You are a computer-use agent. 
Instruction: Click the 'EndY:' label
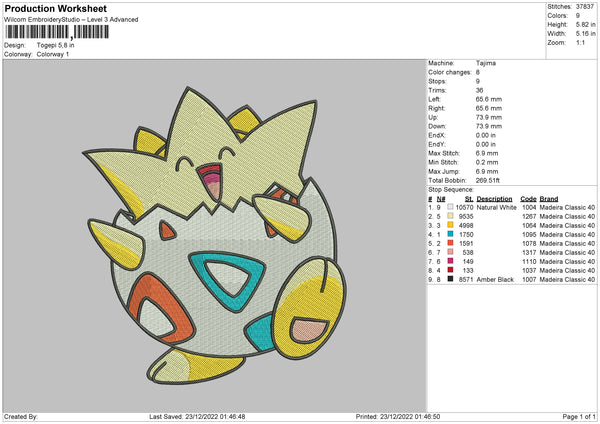(437, 144)
